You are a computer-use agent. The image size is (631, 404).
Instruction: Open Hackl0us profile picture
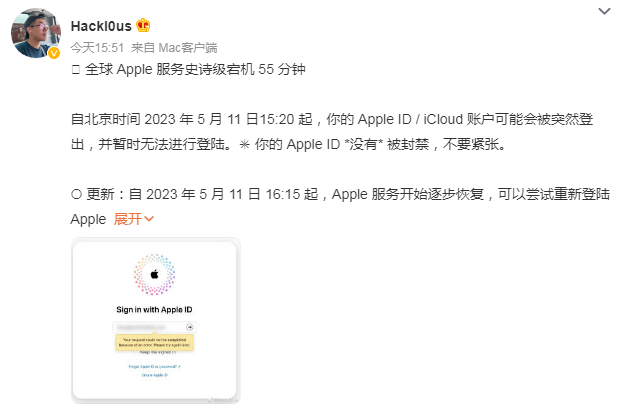click(36, 33)
